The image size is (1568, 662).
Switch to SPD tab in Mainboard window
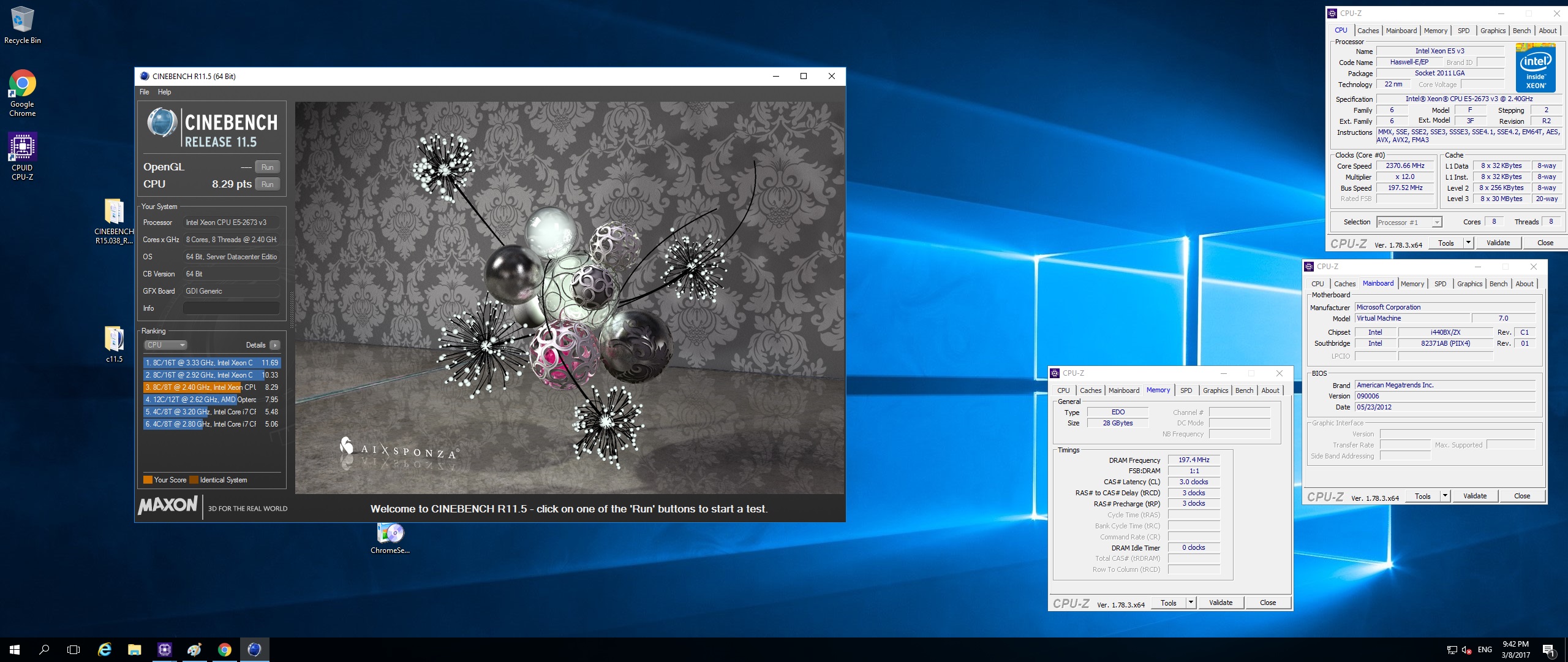coord(1440,284)
